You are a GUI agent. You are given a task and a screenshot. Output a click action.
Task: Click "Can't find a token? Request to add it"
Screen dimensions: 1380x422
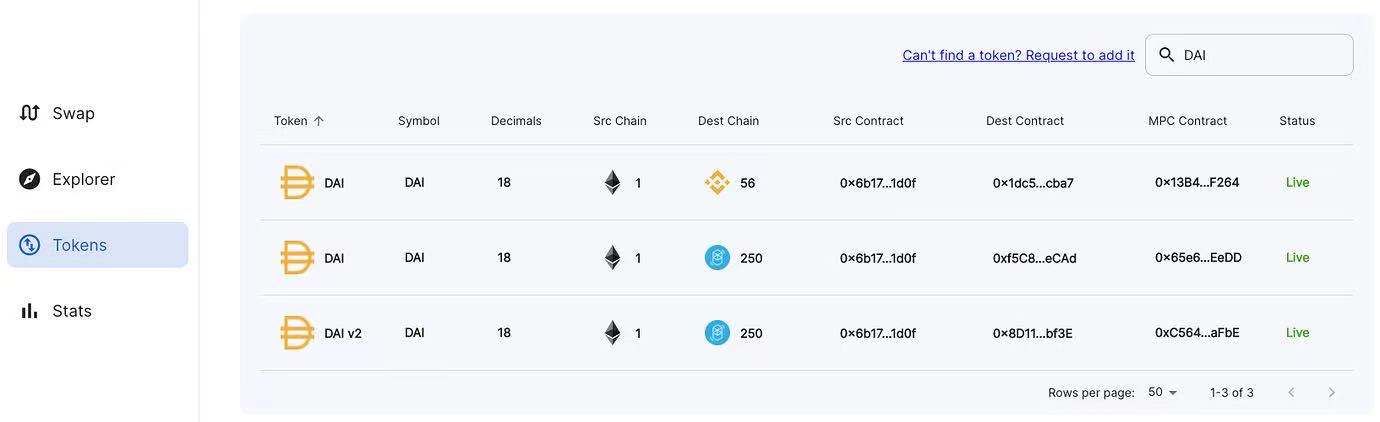point(1018,55)
